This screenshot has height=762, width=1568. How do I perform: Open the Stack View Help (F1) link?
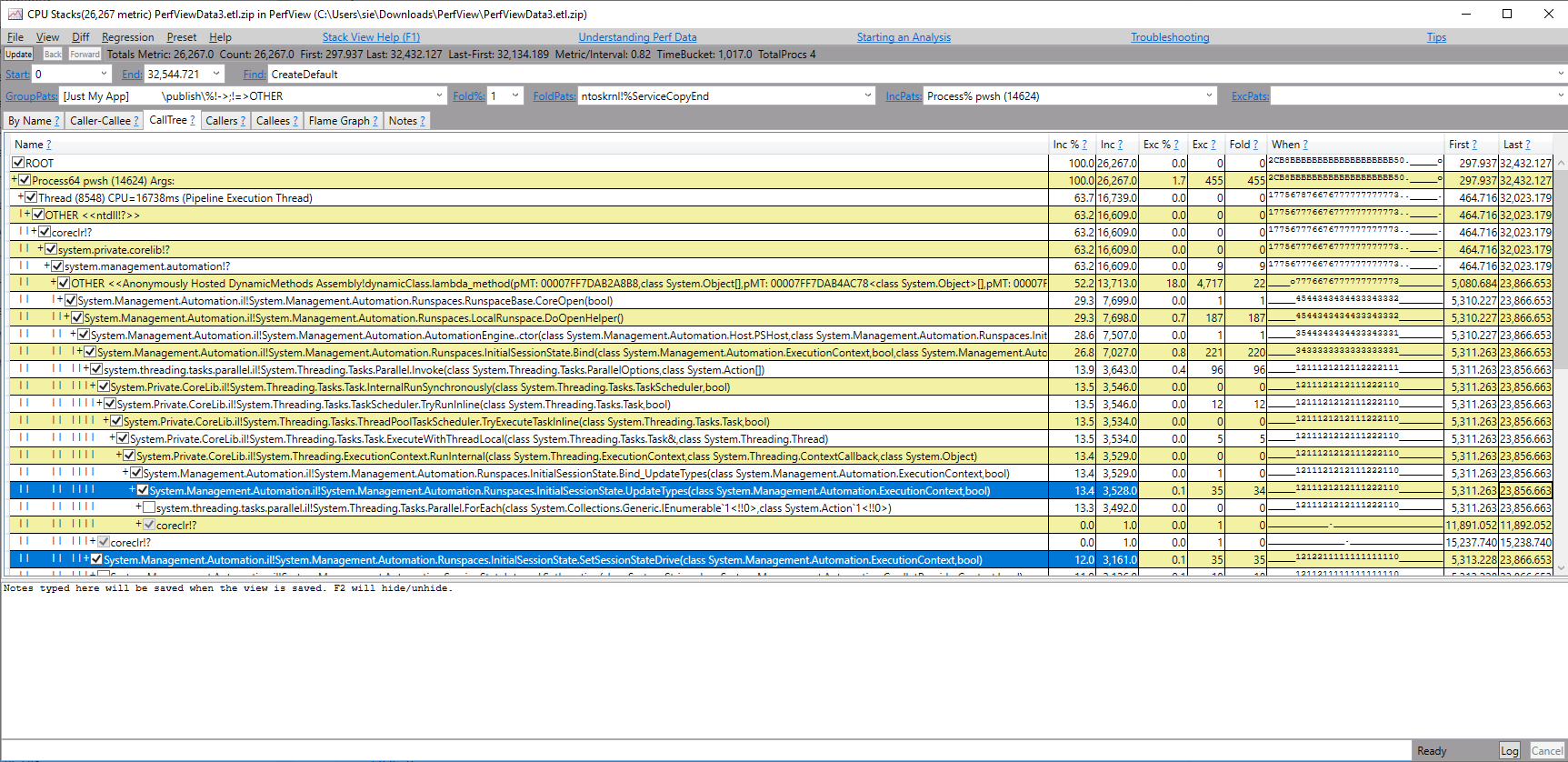click(371, 37)
